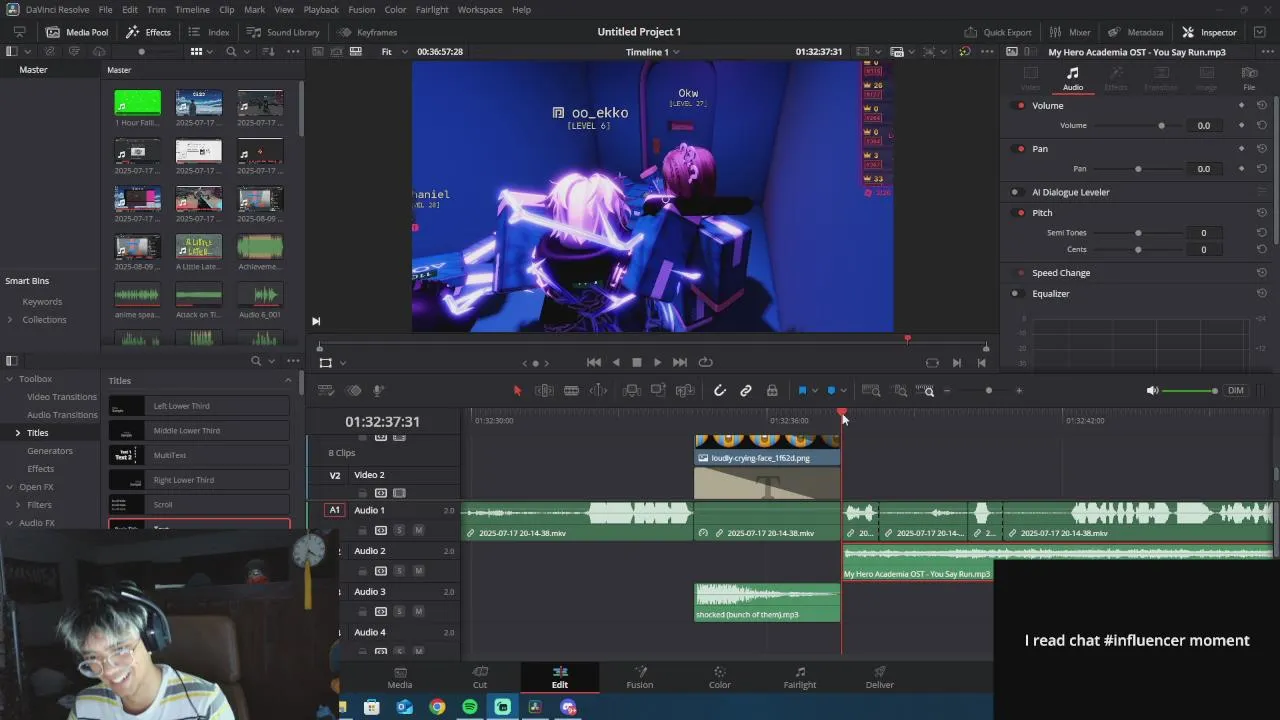Add a marker with the marker icon

point(831,391)
